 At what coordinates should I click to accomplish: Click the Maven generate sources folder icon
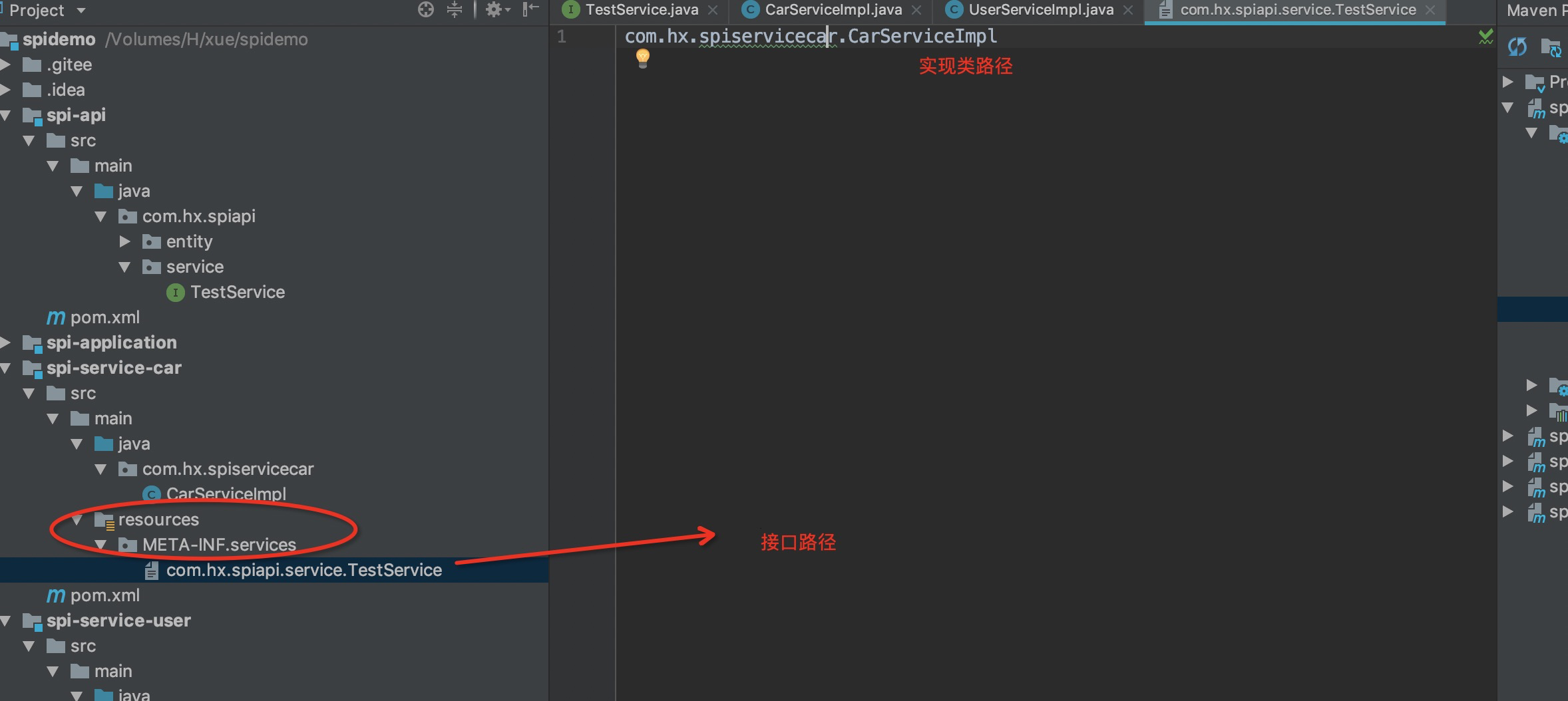point(1551,47)
